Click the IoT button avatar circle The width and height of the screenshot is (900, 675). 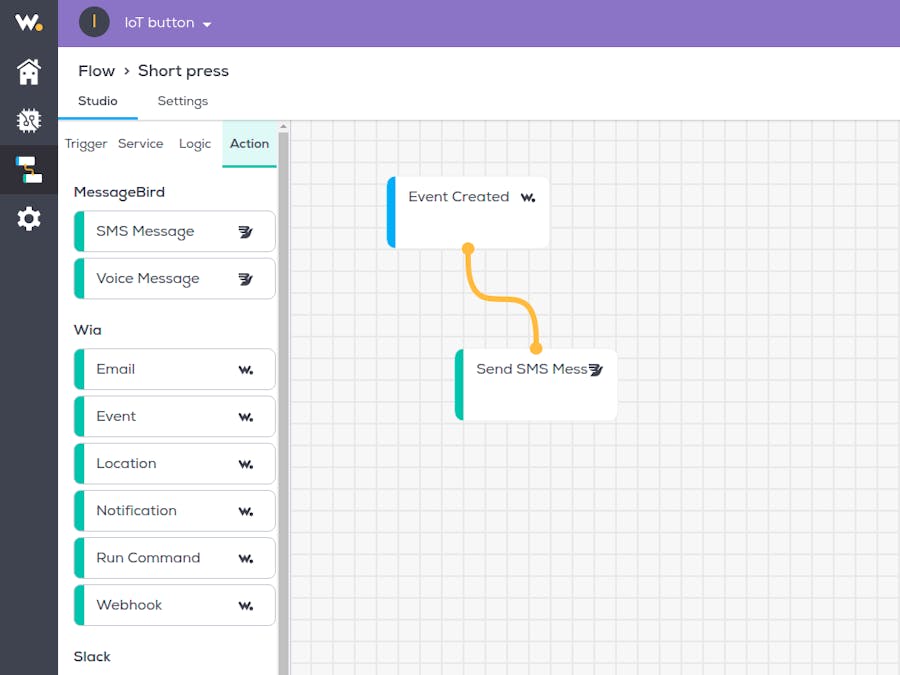(x=94, y=22)
